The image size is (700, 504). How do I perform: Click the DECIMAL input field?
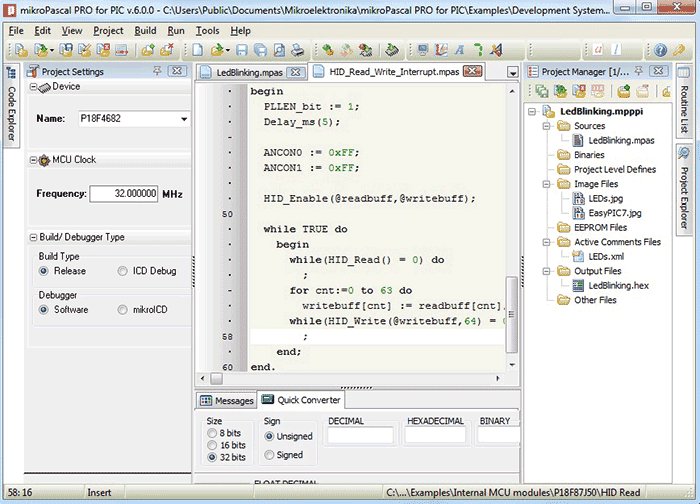coord(361,435)
